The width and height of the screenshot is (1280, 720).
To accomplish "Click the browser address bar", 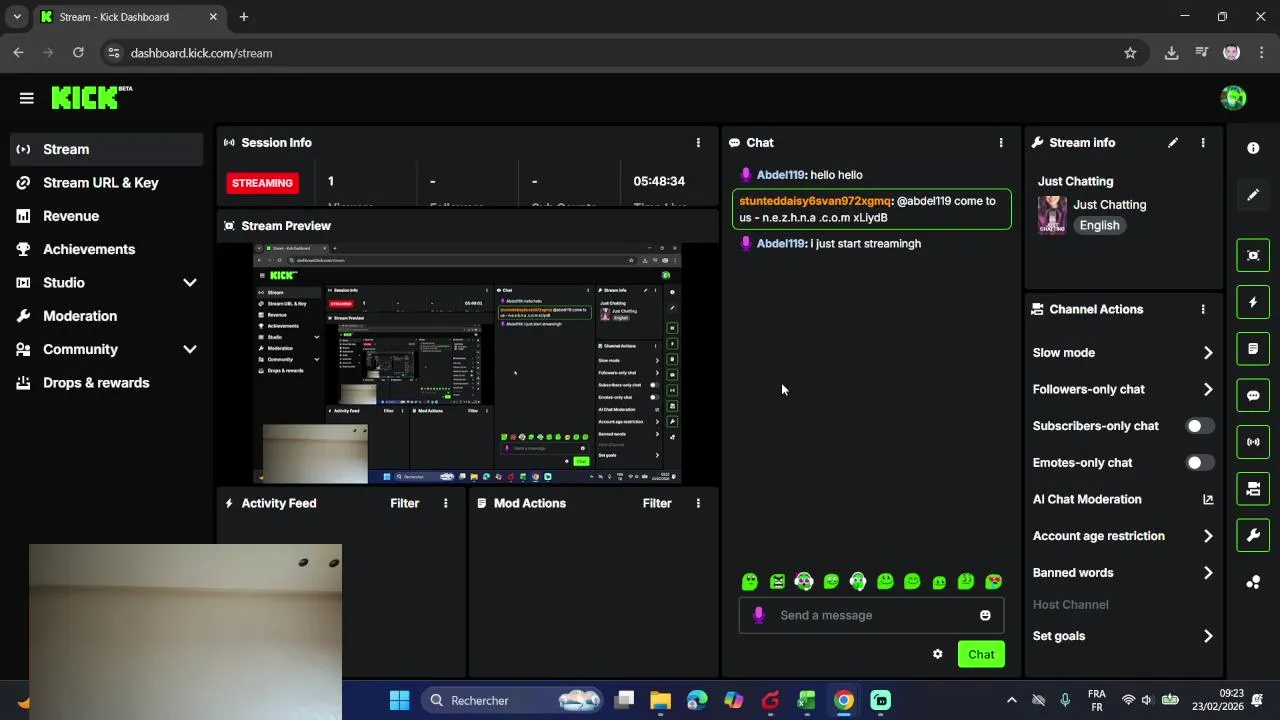I will (x=622, y=53).
